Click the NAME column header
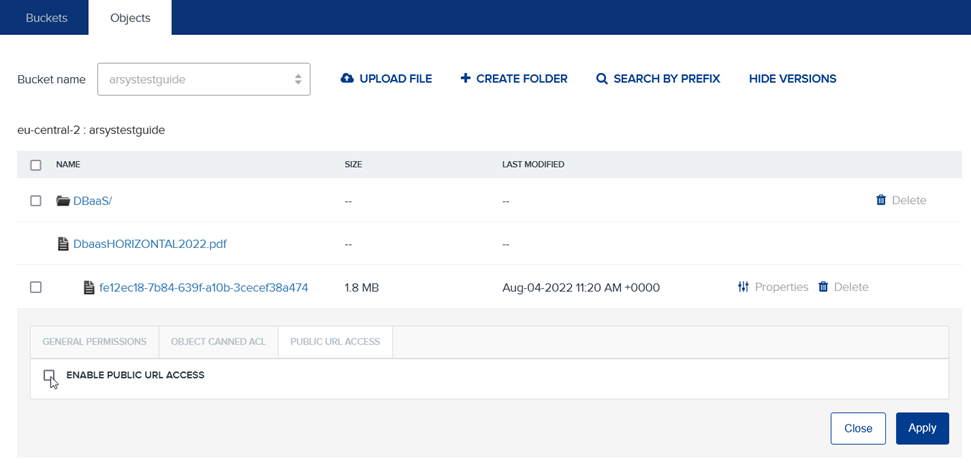The image size is (971, 463). (68, 165)
